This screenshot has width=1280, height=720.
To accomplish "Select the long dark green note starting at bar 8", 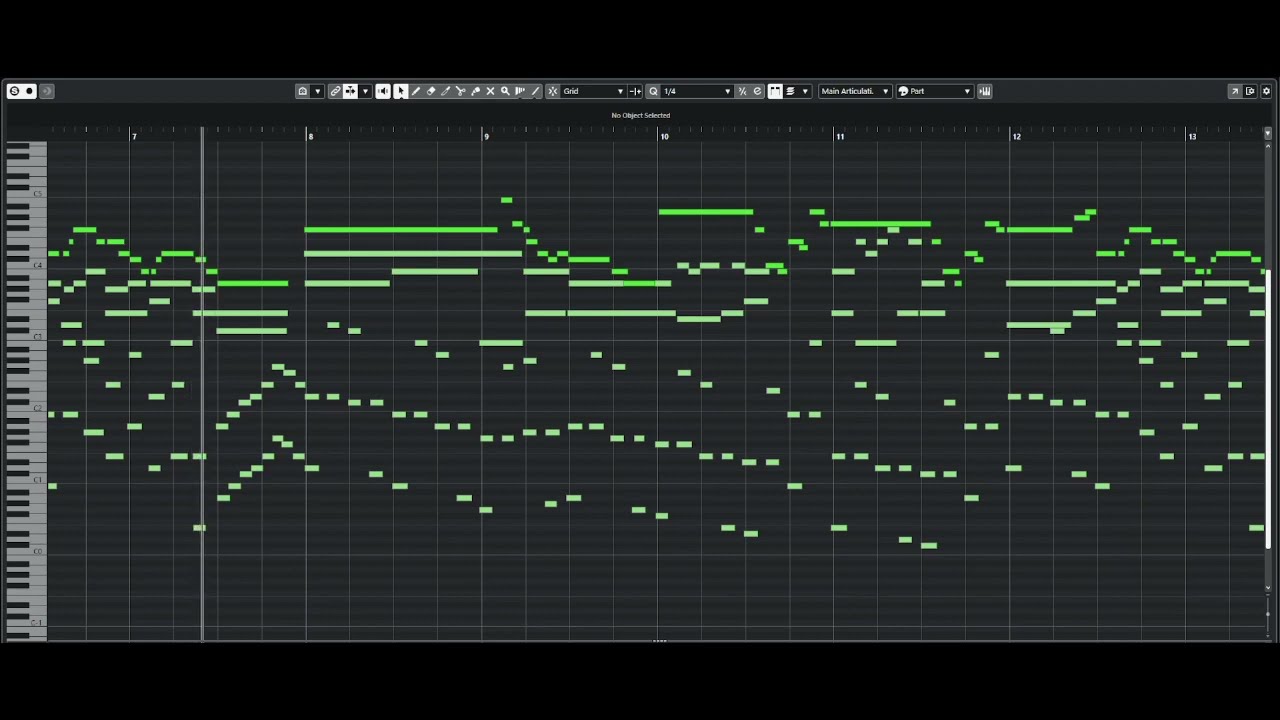I will tap(400, 230).
